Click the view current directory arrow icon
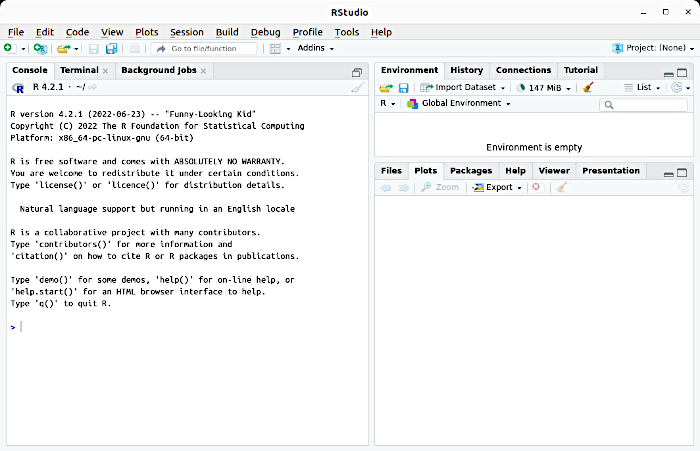This screenshot has height=451, width=700. (92, 87)
